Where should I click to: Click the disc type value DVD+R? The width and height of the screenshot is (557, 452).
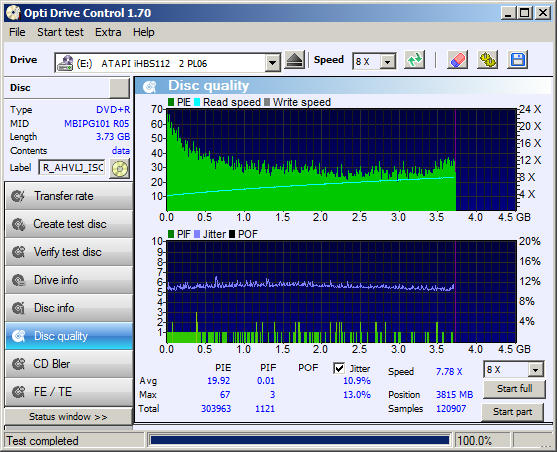(113, 110)
